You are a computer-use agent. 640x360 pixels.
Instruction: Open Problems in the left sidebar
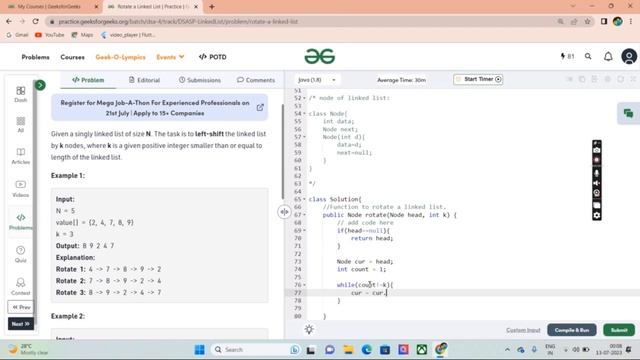click(21, 222)
